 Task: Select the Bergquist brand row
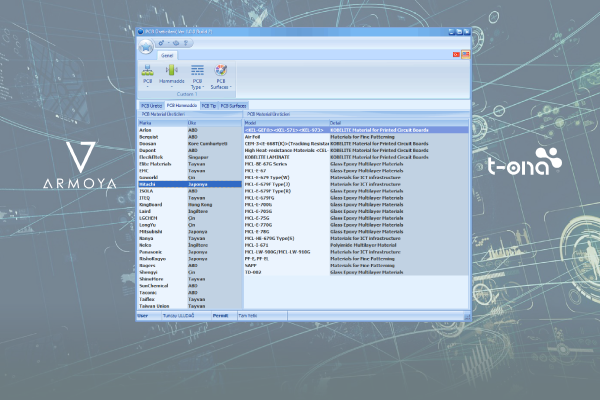click(190, 137)
